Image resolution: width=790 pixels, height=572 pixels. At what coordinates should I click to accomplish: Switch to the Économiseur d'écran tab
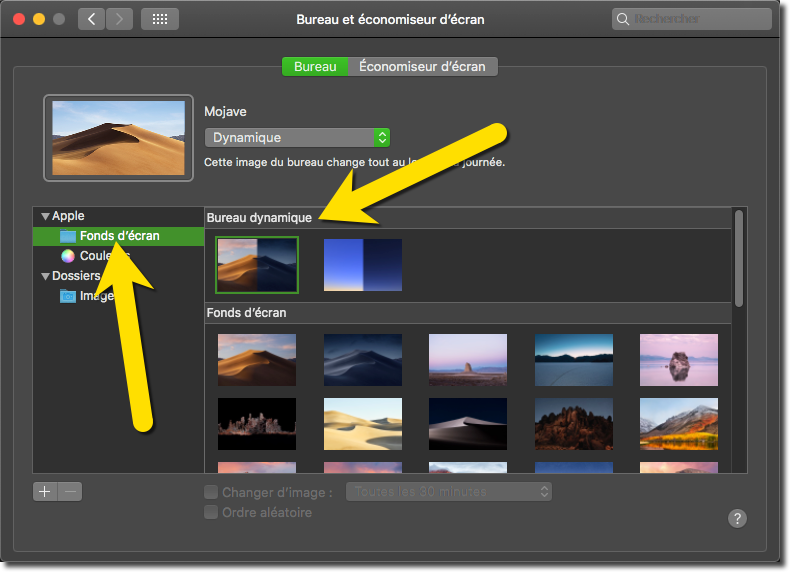pyautogui.click(x=422, y=66)
